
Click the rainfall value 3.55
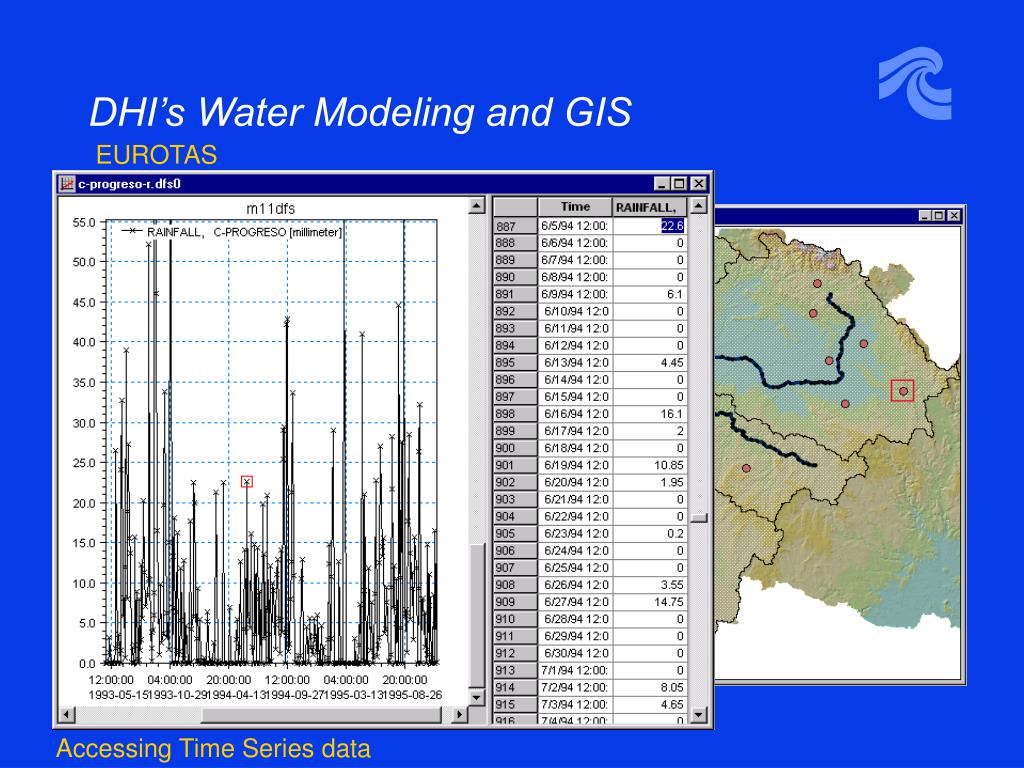click(x=650, y=584)
